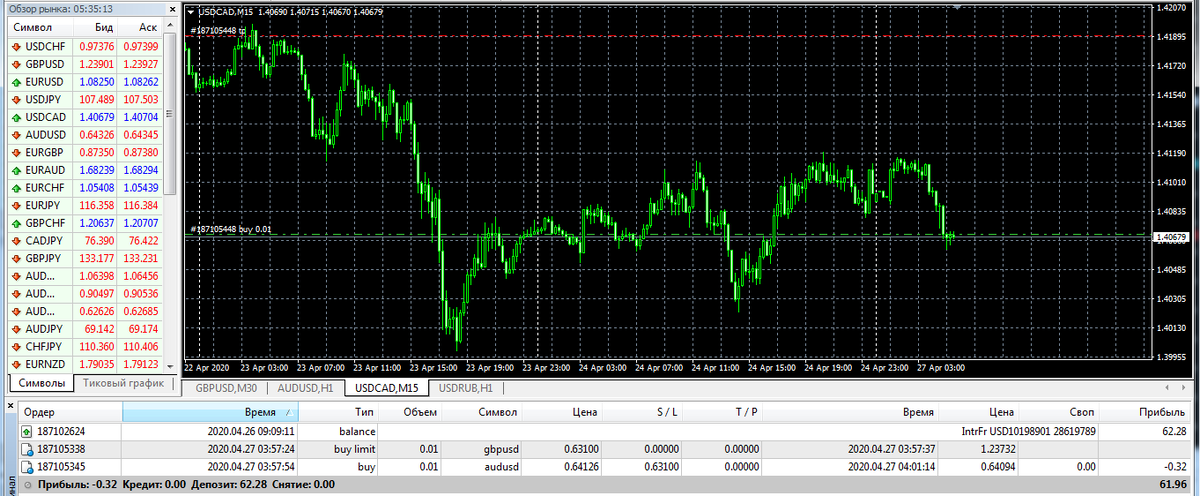The height and width of the screenshot is (496, 1200).
Task: Click the up-arrow icon beside EURCHF
Action: [x=16, y=187]
